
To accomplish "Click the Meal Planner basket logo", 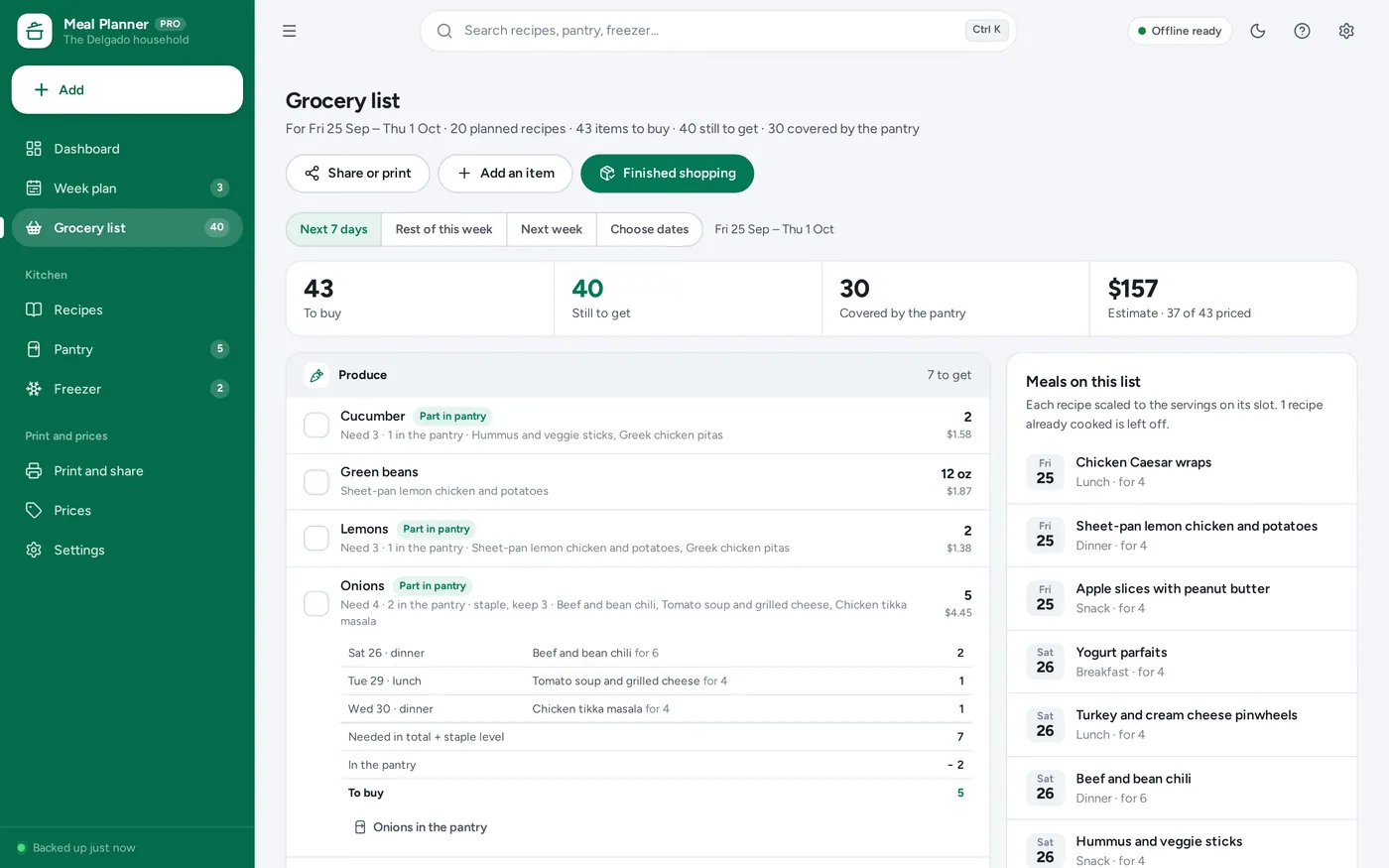I will [x=35, y=31].
